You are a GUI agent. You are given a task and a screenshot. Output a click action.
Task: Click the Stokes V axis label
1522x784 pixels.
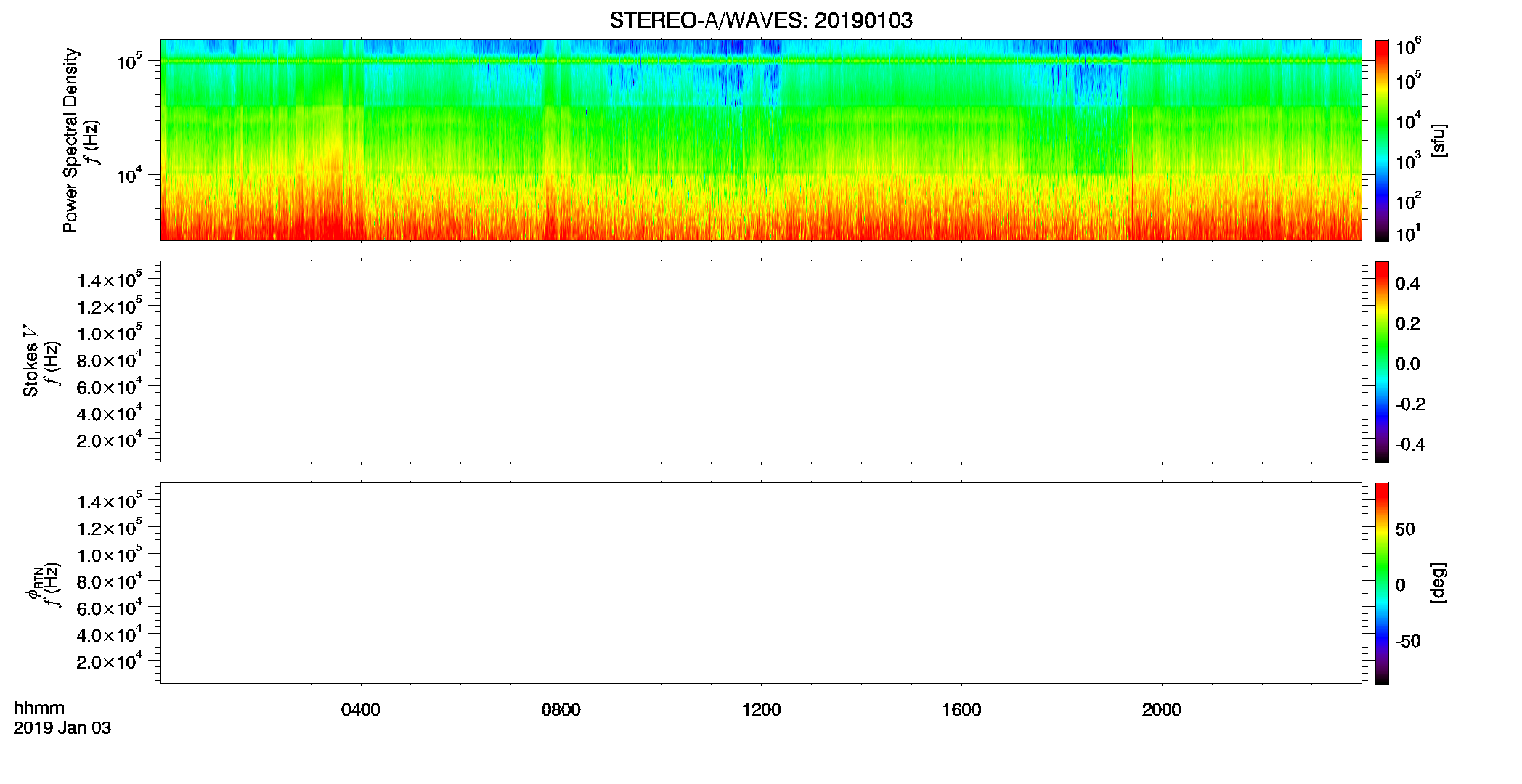(30, 361)
